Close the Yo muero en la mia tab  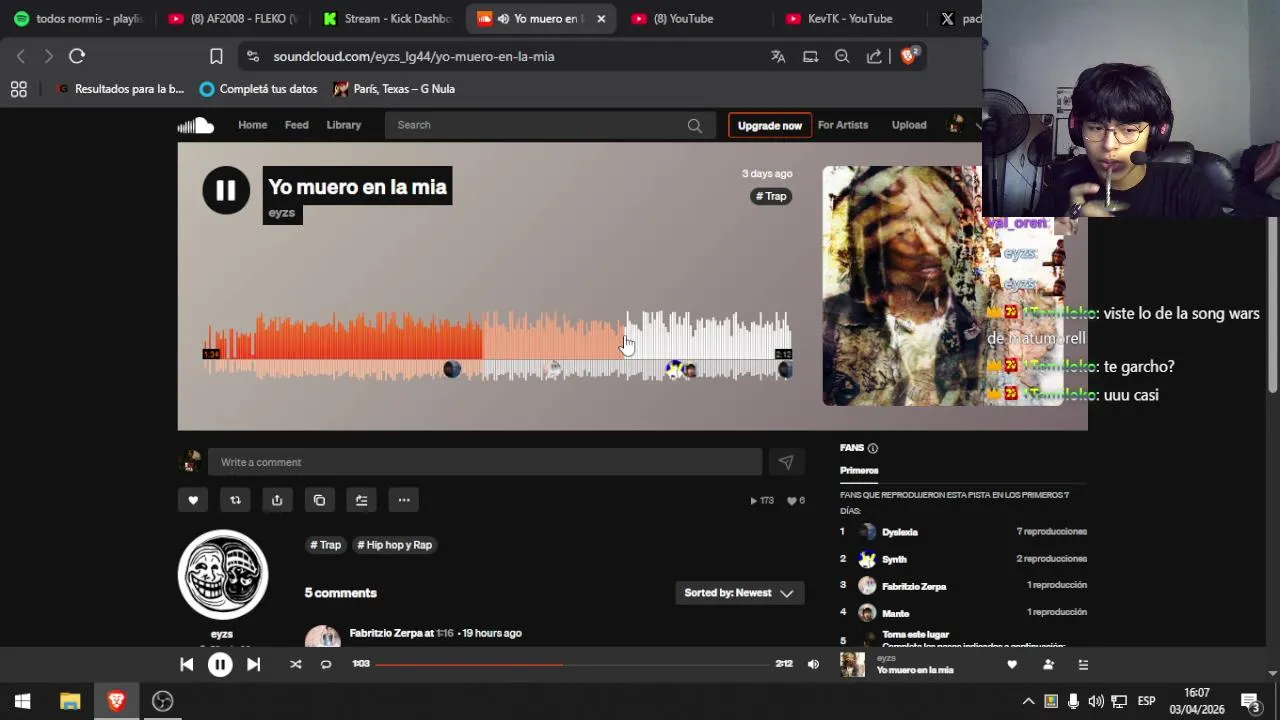tap(601, 18)
